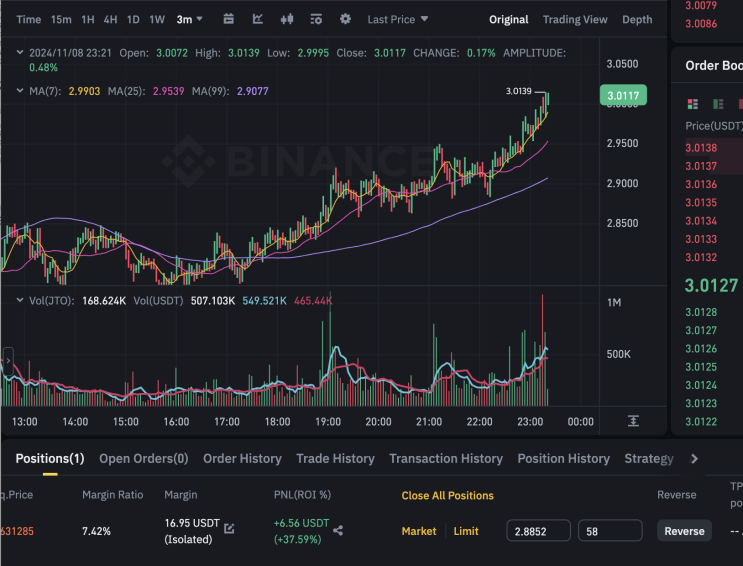Collapse the OHLC date info line
The height and width of the screenshot is (566, 743).
(20, 53)
